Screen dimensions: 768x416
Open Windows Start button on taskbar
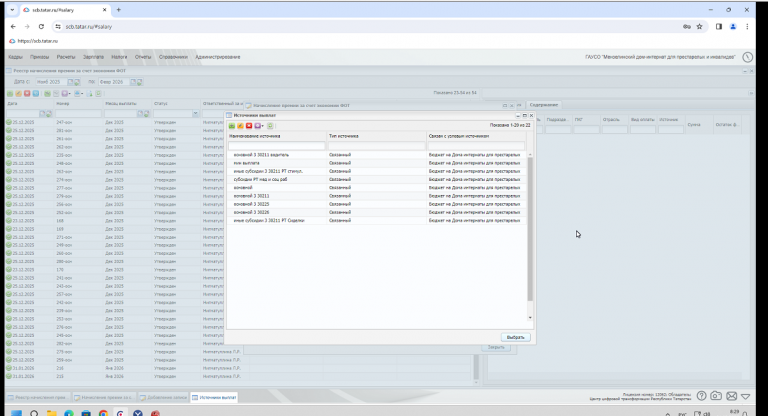[16, 413]
